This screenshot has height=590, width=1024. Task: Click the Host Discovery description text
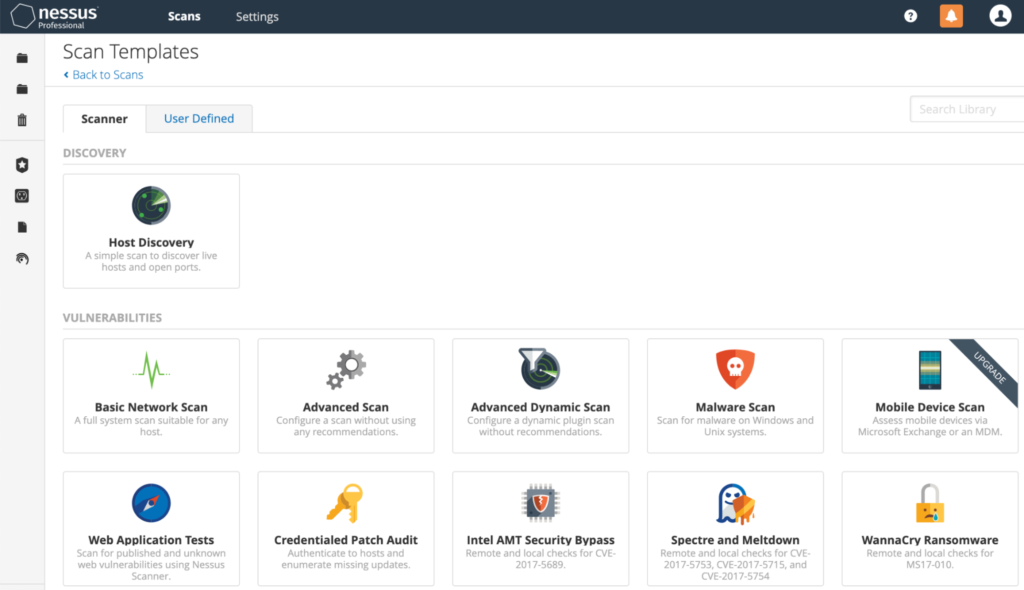tap(151, 261)
